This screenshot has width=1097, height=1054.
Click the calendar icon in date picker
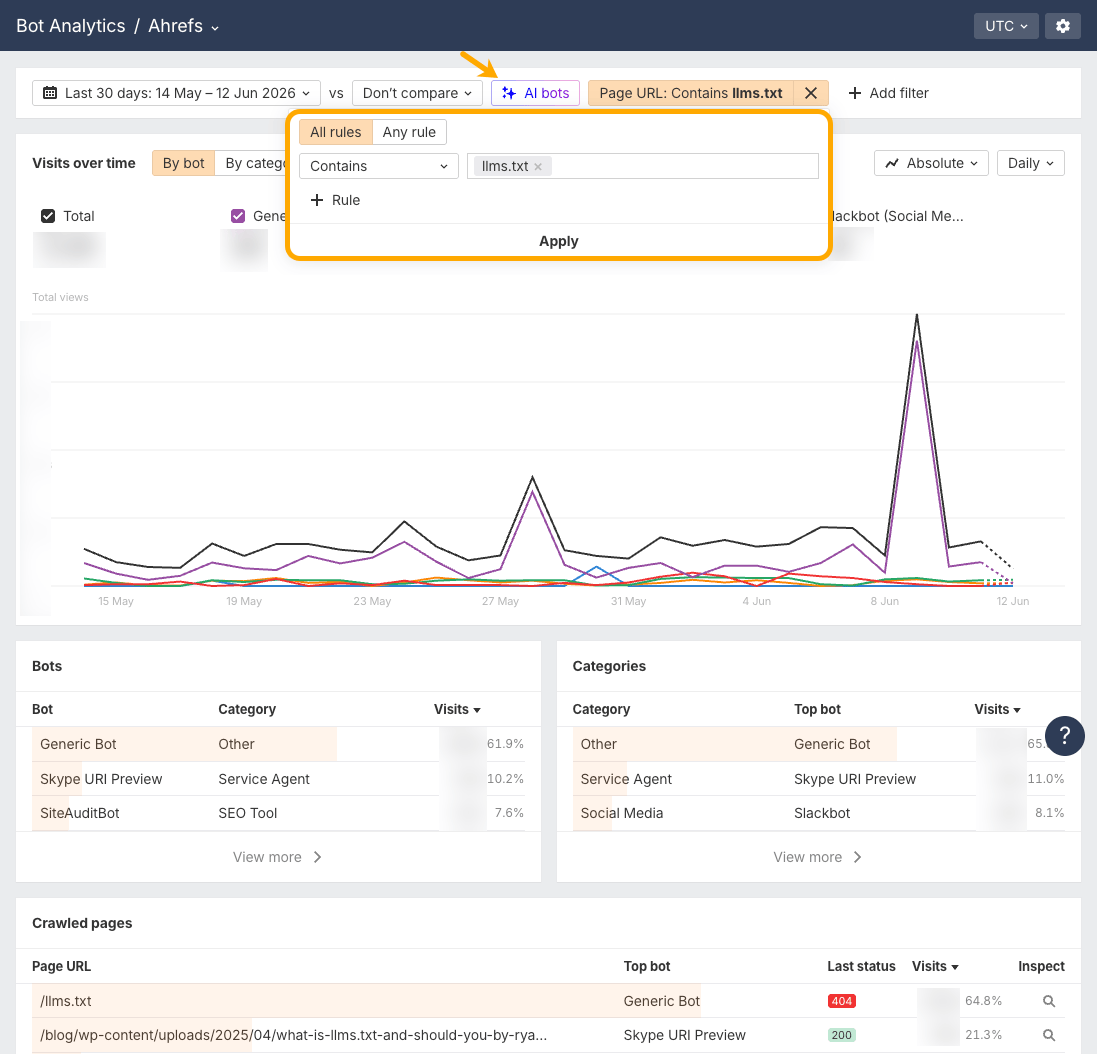[50, 93]
